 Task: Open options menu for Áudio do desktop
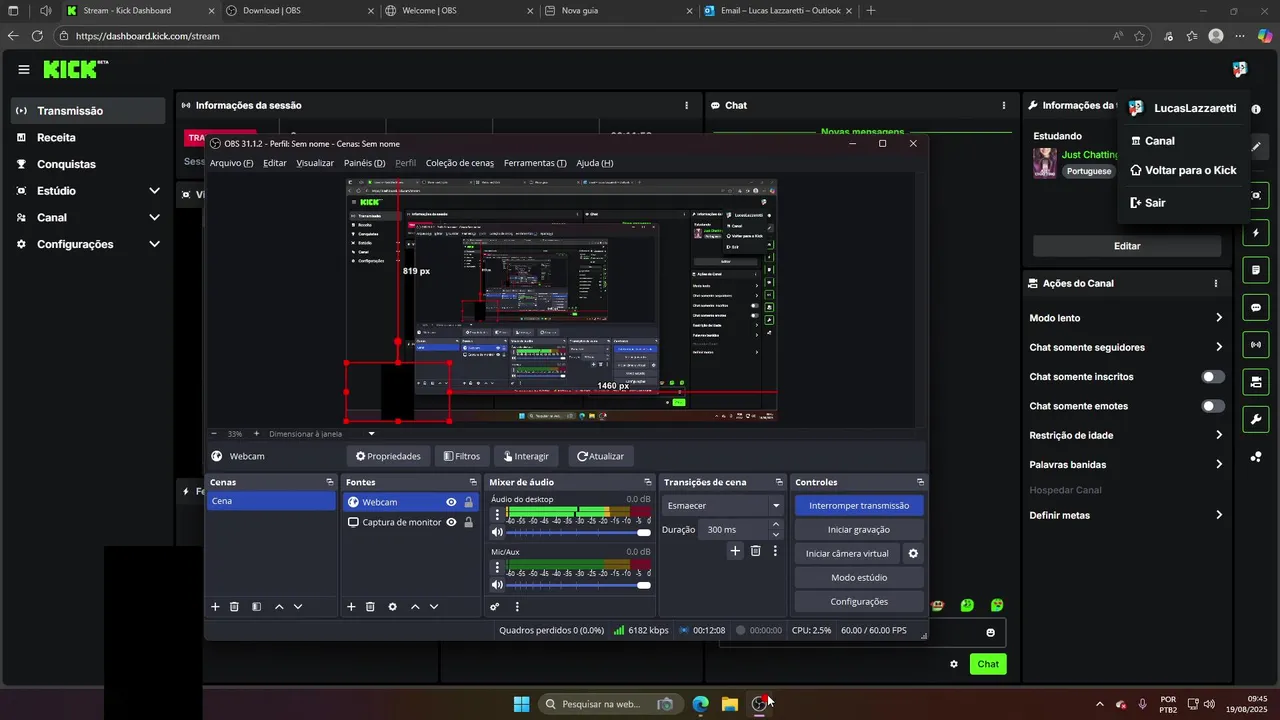click(497, 514)
